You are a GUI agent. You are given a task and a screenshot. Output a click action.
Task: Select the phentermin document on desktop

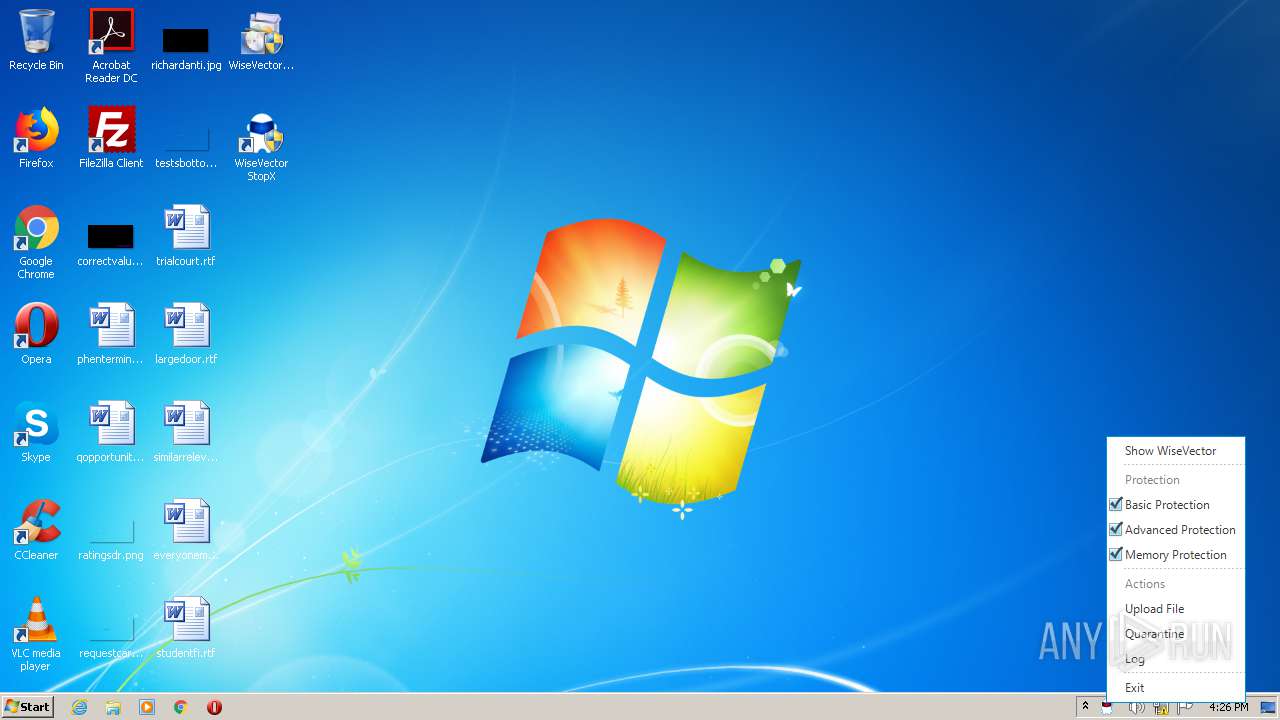tap(110, 334)
